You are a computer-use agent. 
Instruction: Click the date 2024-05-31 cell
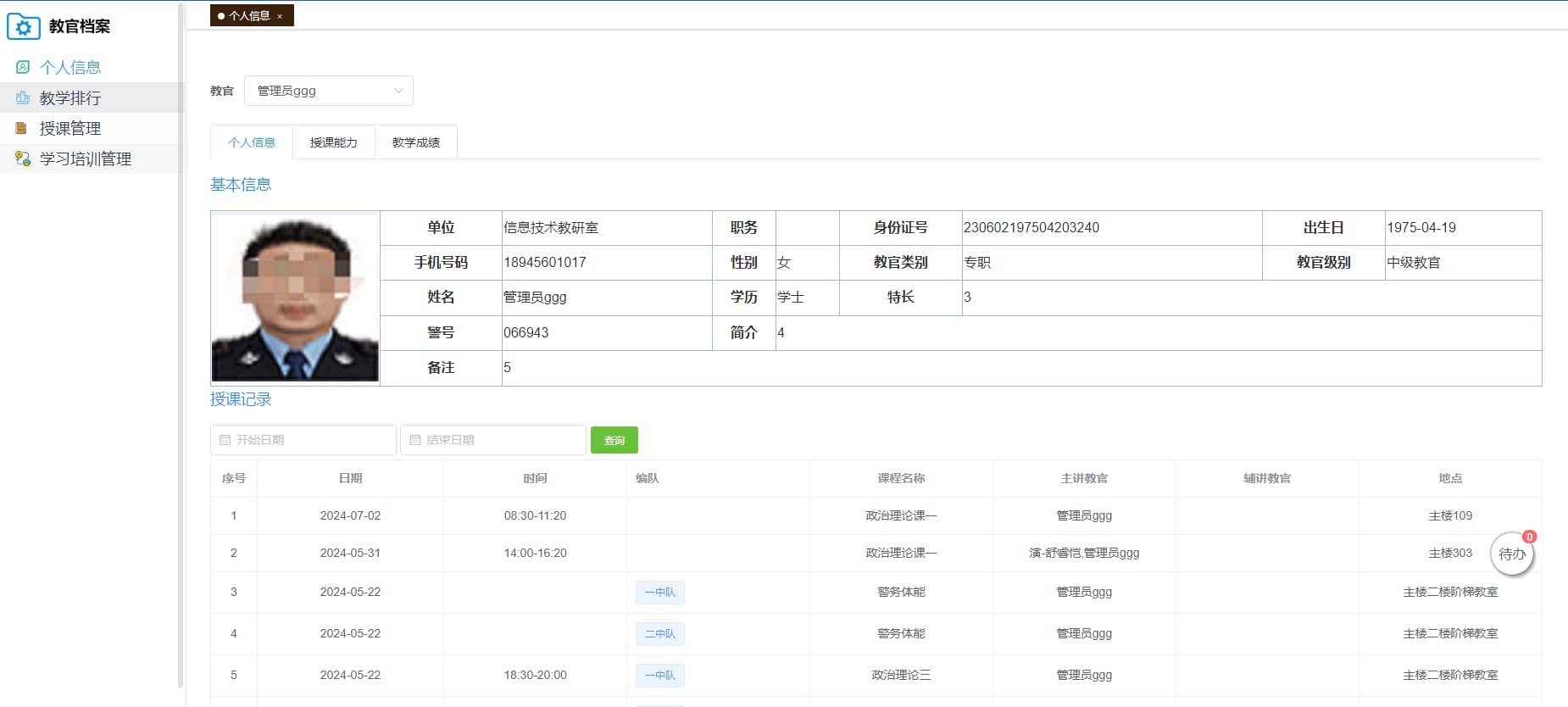tap(350, 553)
